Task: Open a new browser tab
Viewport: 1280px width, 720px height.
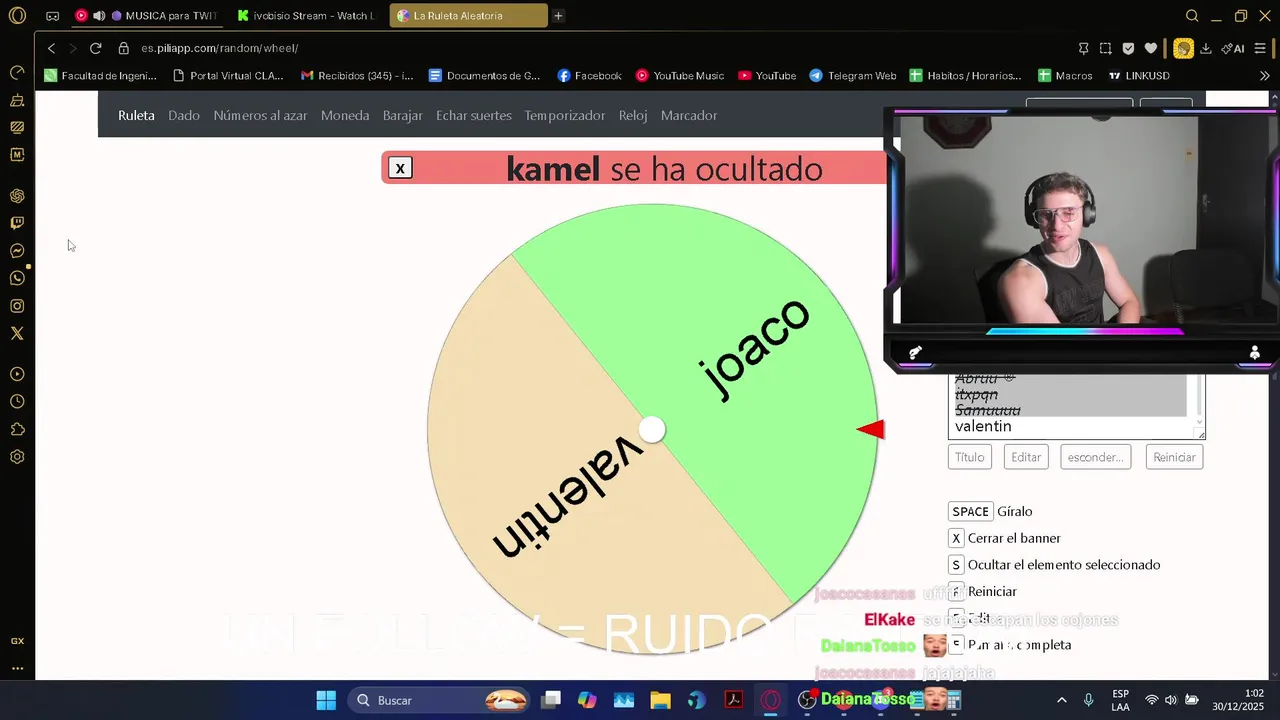Action: (558, 16)
